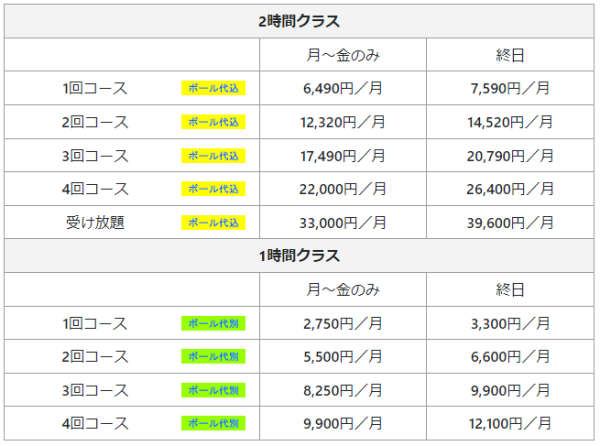Viewport: 600px width, 446px height.
Task: Click the yellow ボール代込 badge beside 受け放題
Action: click(x=214, y=222)
